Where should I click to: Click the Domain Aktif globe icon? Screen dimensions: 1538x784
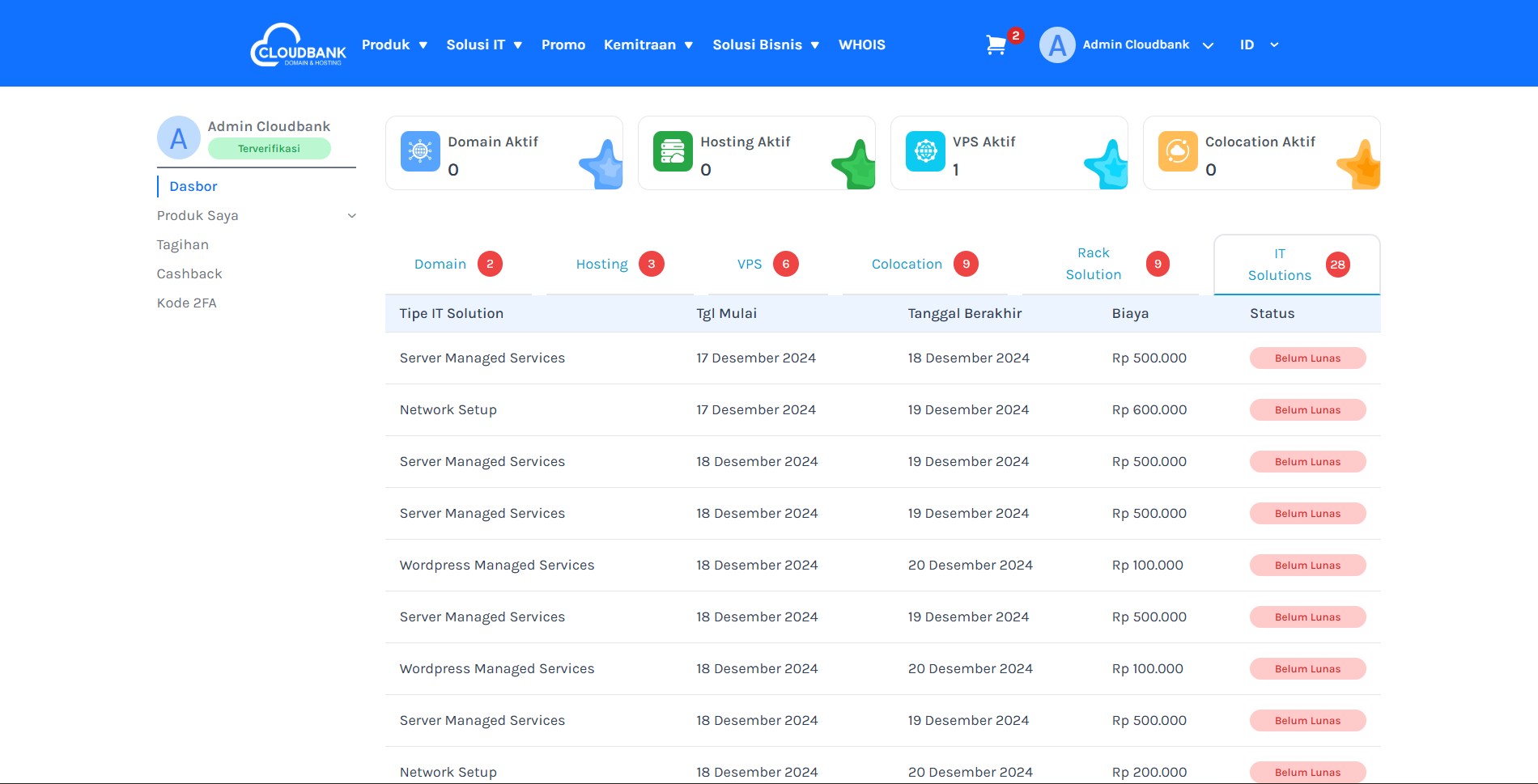click(420, 151)
